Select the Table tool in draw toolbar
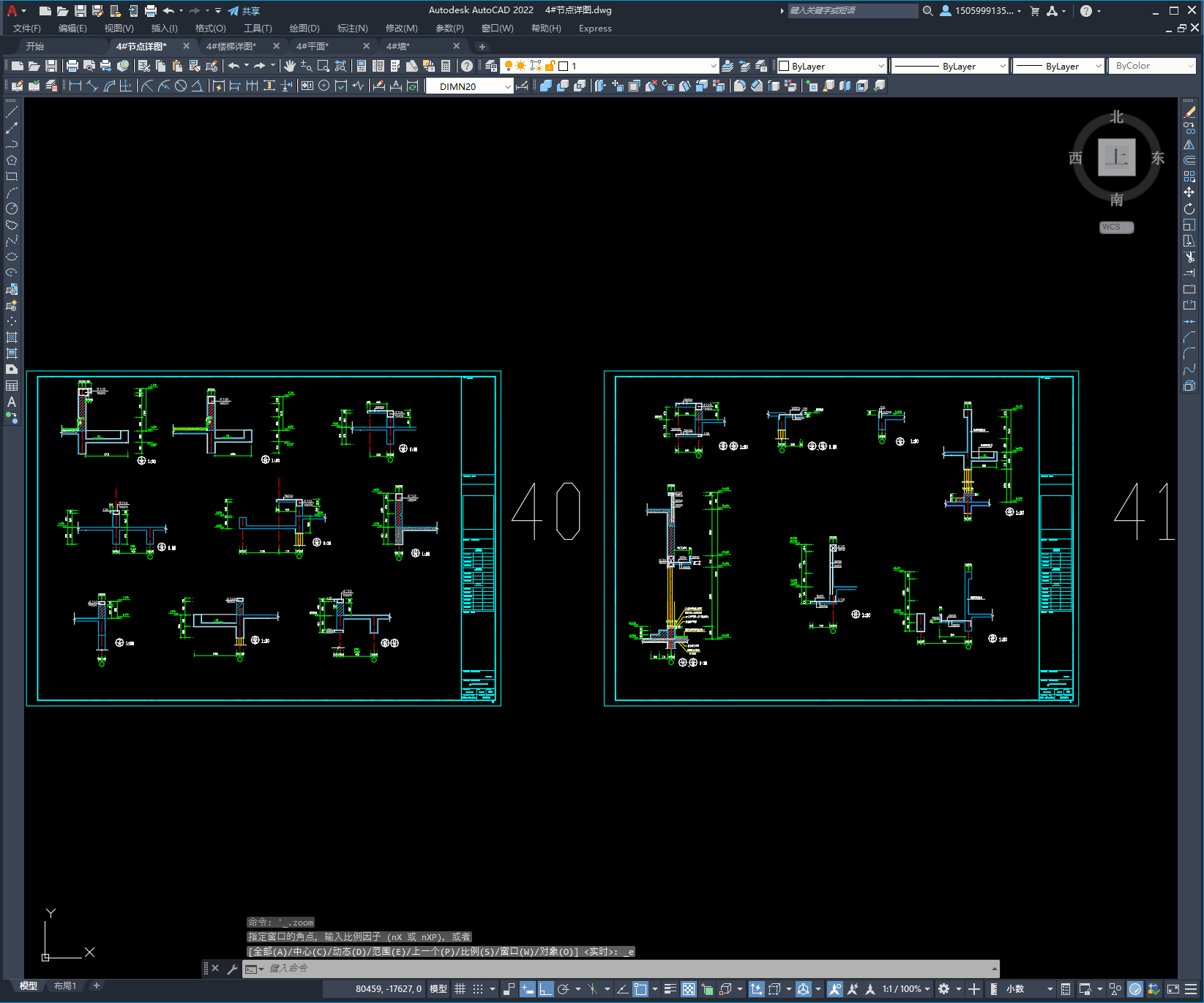 pyautogui.click(x=12, y=386)
